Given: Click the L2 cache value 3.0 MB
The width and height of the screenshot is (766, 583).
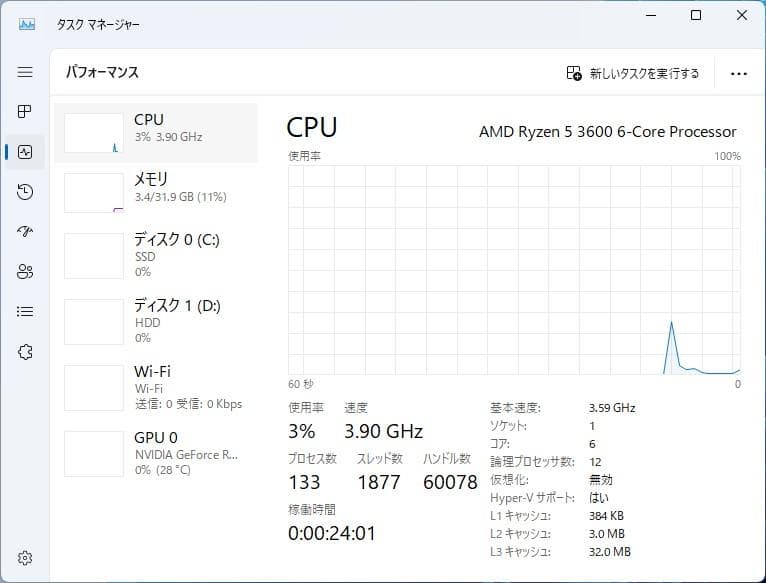Looking at the screenshot, I should 607,534.
